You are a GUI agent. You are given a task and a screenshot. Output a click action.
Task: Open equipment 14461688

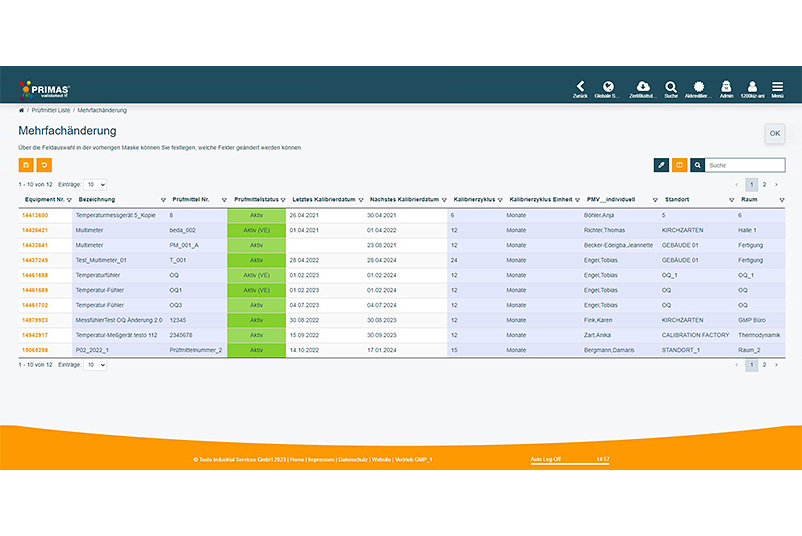click(35, 275)
